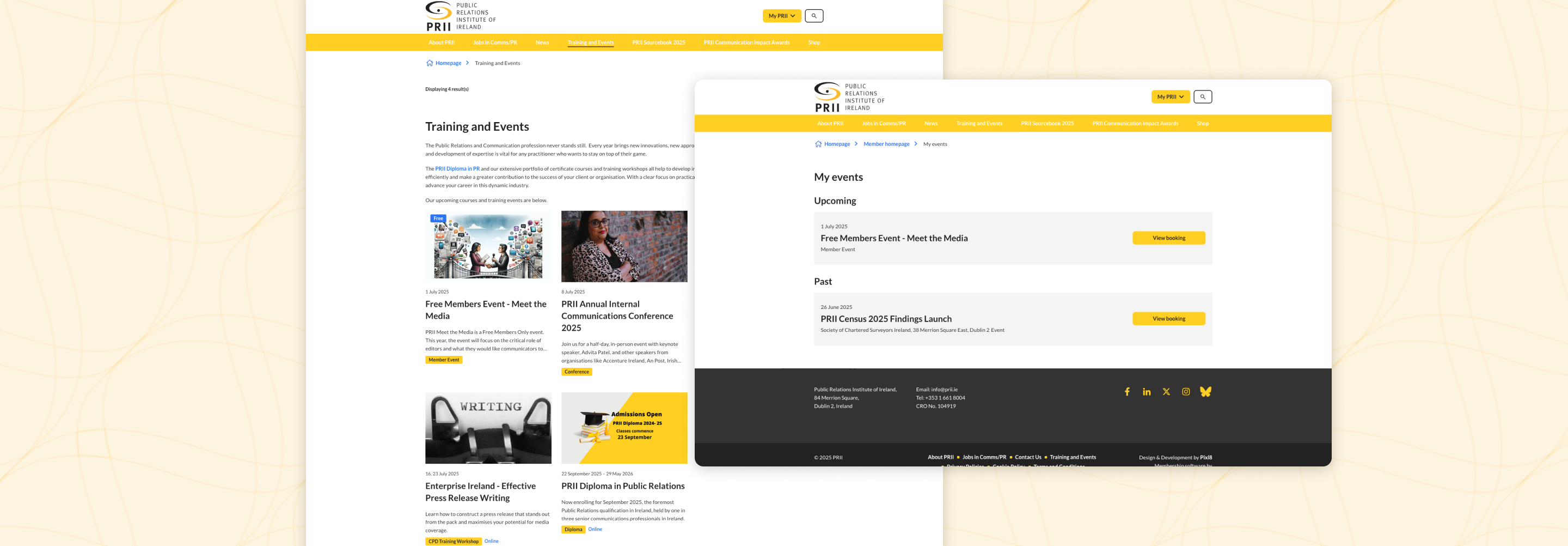Click the Diploma tag label
Viewport: 1568px width, 546px height.
coord(573,530)
